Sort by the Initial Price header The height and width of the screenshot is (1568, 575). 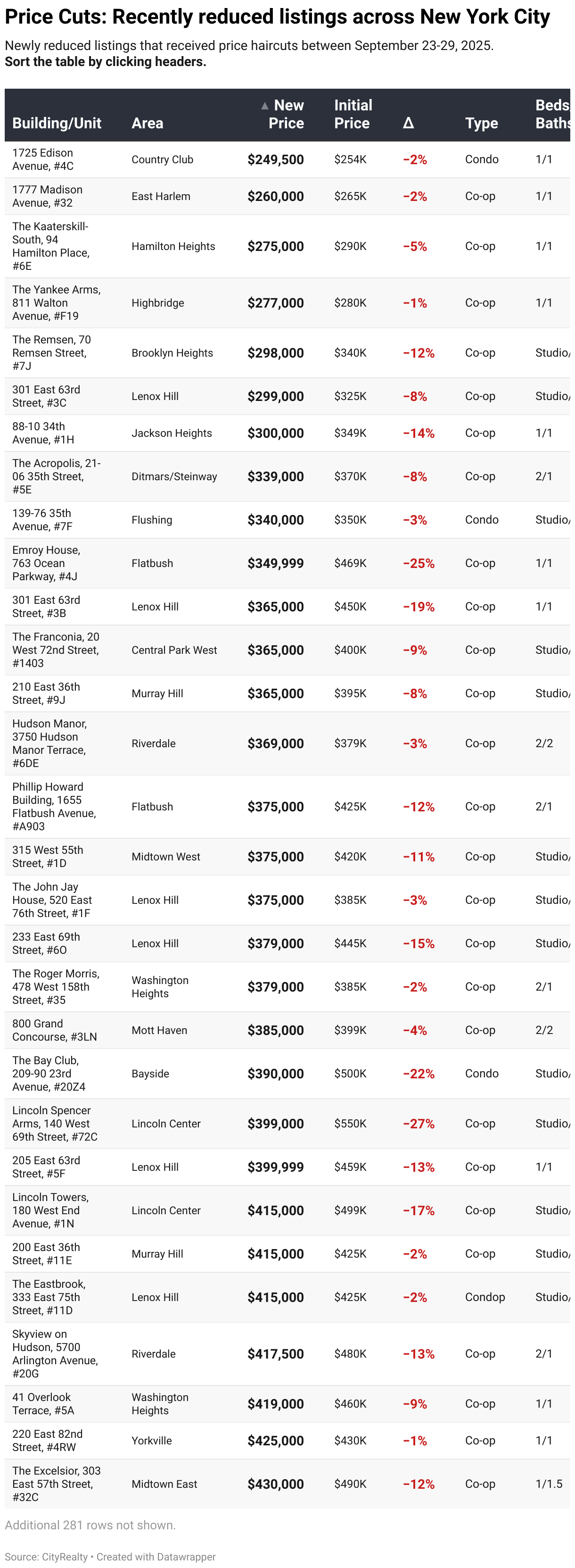[352, 115]
